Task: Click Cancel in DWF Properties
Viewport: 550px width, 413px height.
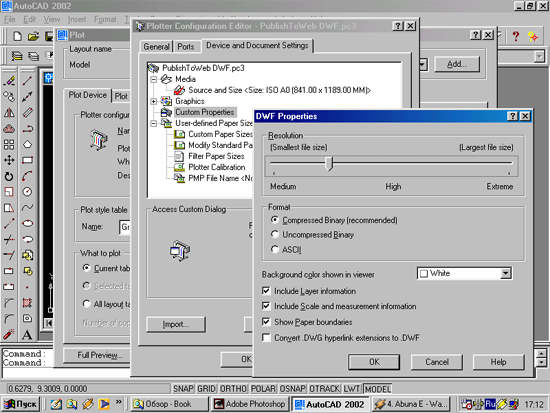Action: tap(437, 362)
